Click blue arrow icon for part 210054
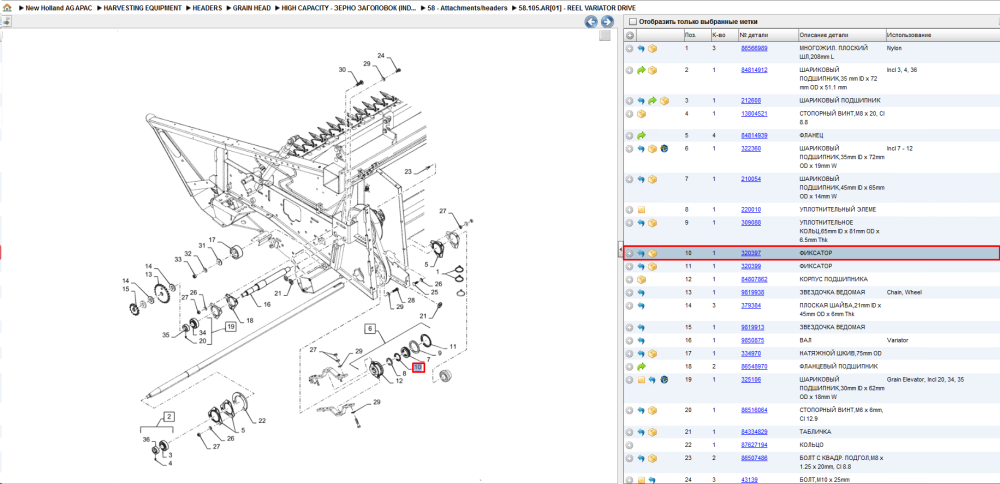The width and height of the screenshot is (1000, 484). point(641,179)
